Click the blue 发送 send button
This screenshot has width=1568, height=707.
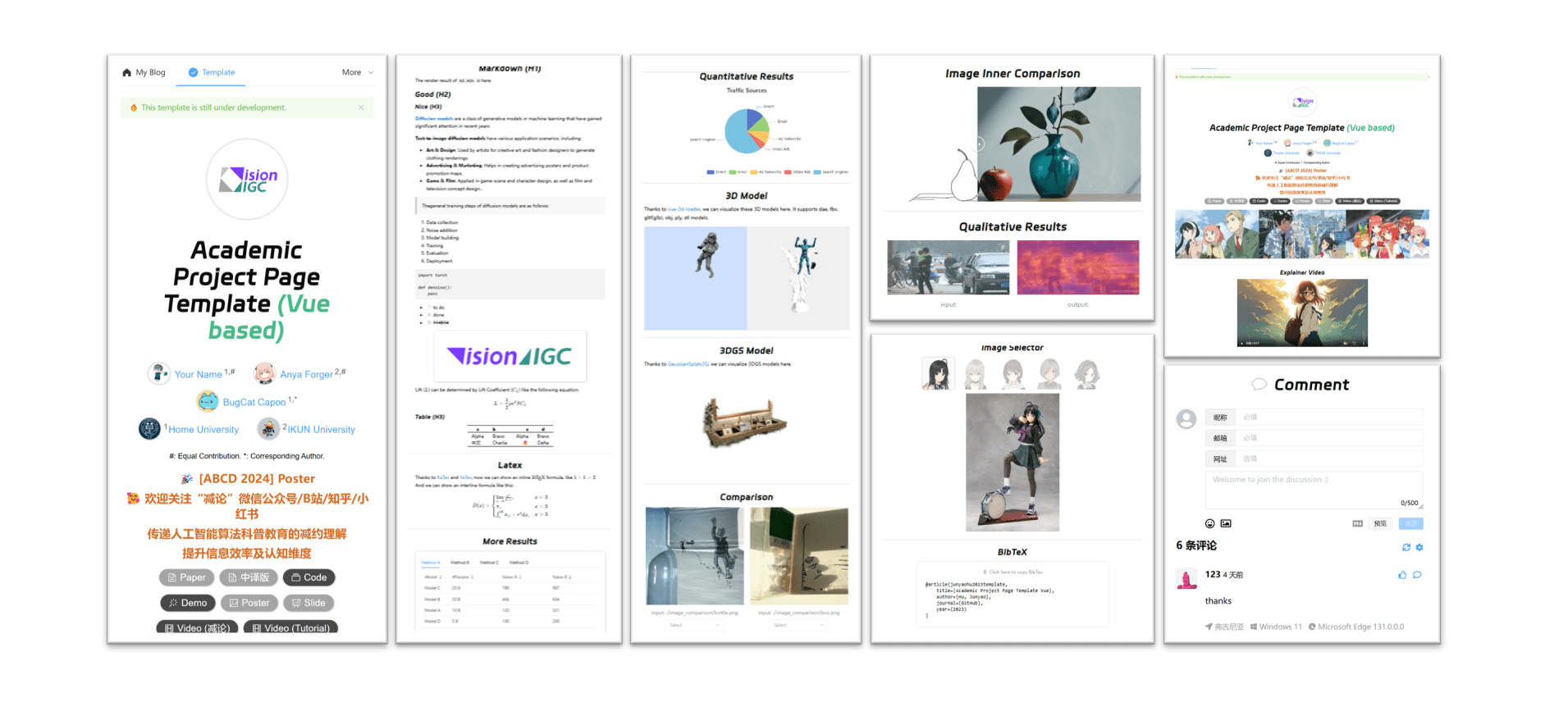pyautogui.click(x=1411, y=523)
